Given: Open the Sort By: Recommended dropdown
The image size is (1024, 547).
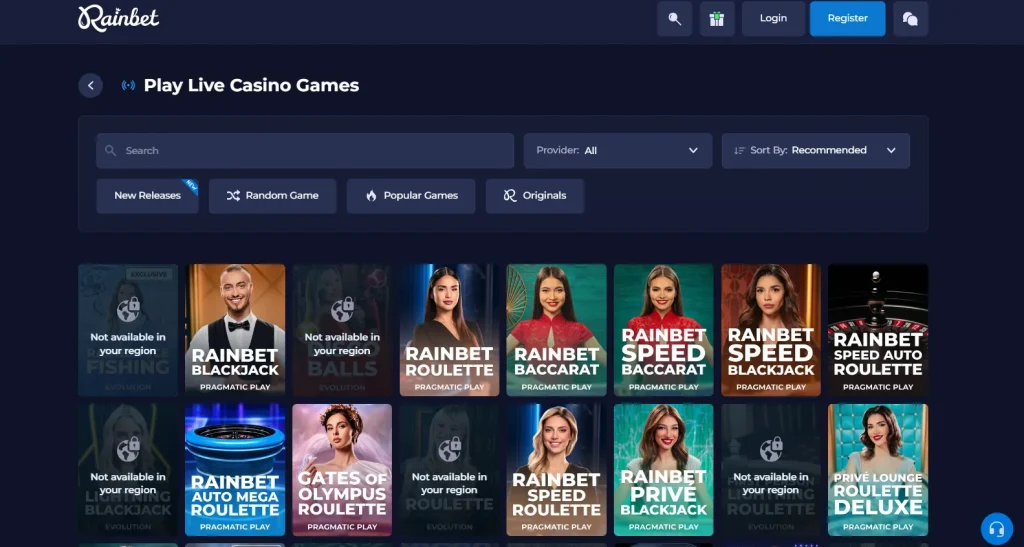Looking at the screenshot, I should point(816,151).
